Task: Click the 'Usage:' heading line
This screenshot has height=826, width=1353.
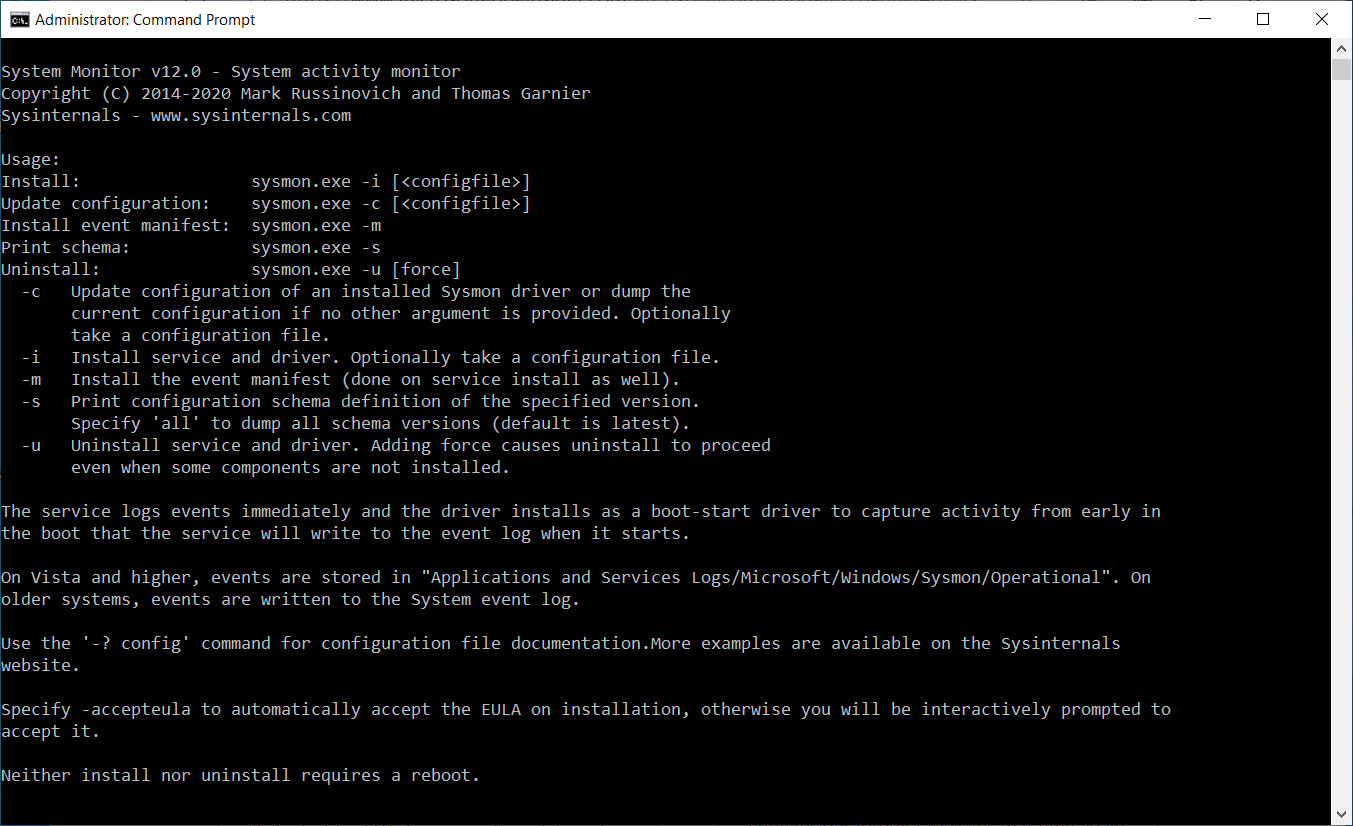Action: point(31,160)
